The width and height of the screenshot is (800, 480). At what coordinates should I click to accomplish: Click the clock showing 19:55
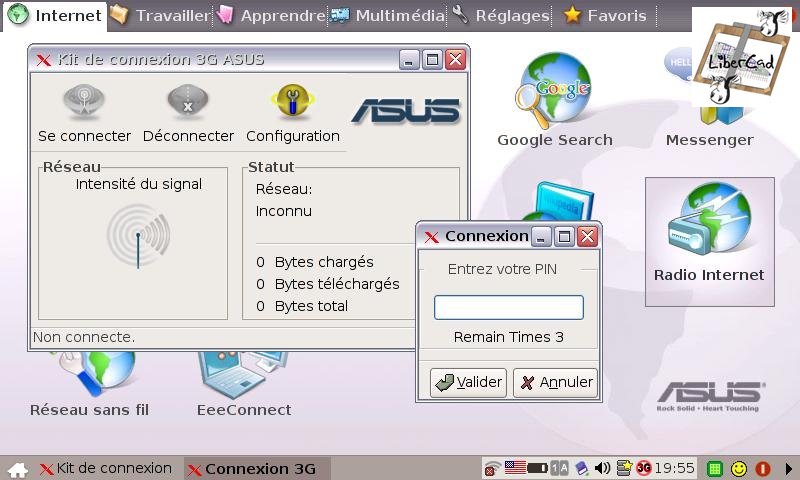[x=674, y=468]
